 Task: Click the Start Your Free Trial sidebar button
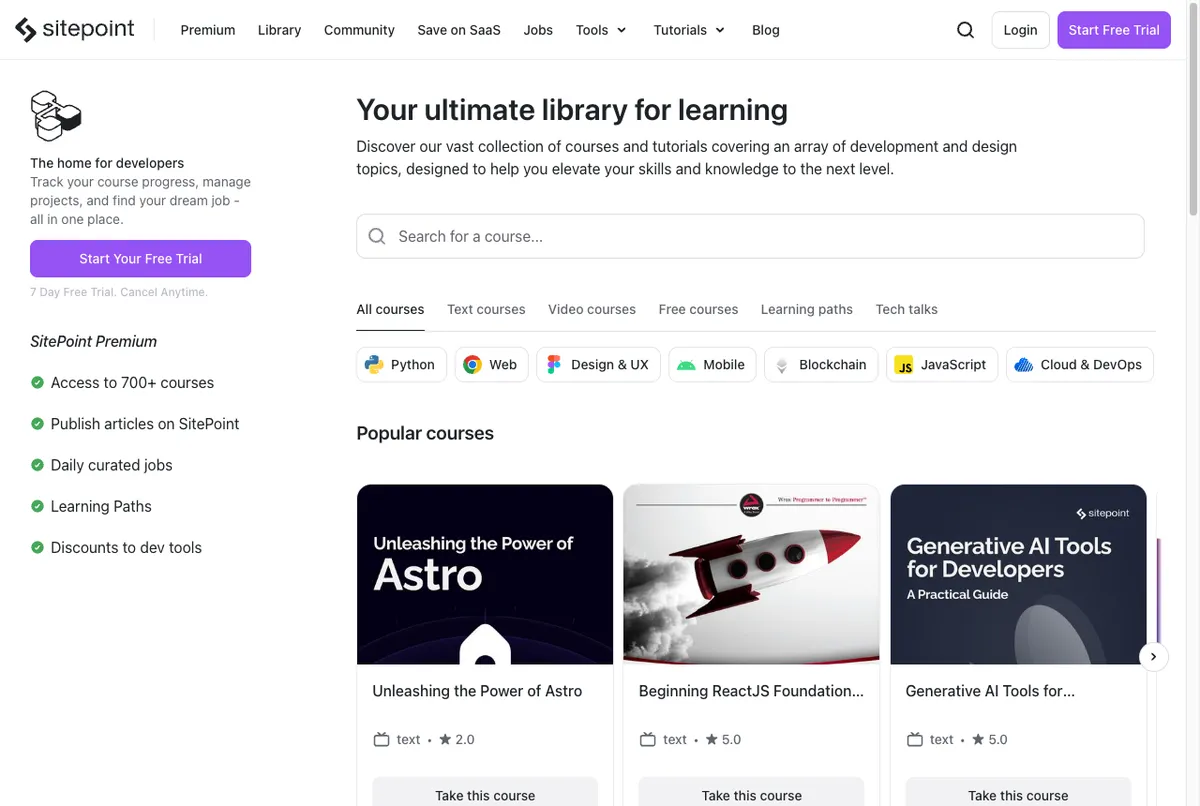click(x=141, y=259)
